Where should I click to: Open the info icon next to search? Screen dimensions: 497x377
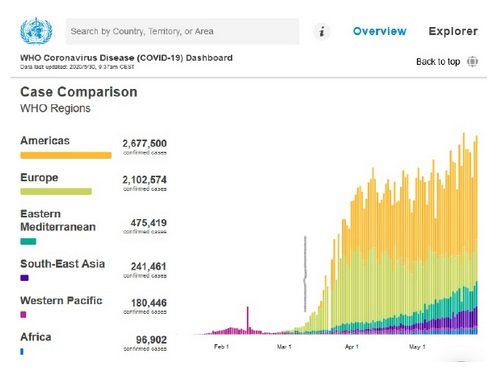click(x=322, y=32)
